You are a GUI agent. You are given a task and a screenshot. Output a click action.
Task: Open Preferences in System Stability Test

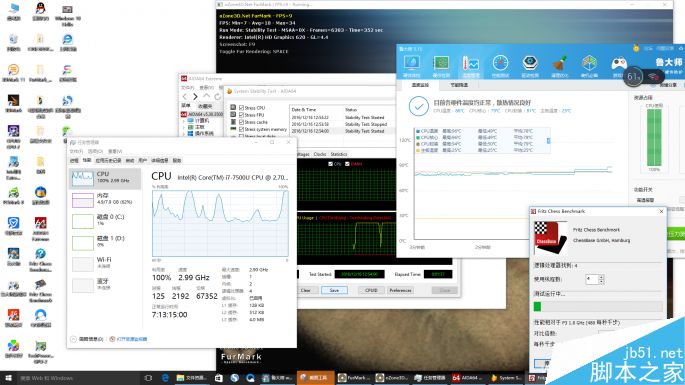tap(400, 291)
